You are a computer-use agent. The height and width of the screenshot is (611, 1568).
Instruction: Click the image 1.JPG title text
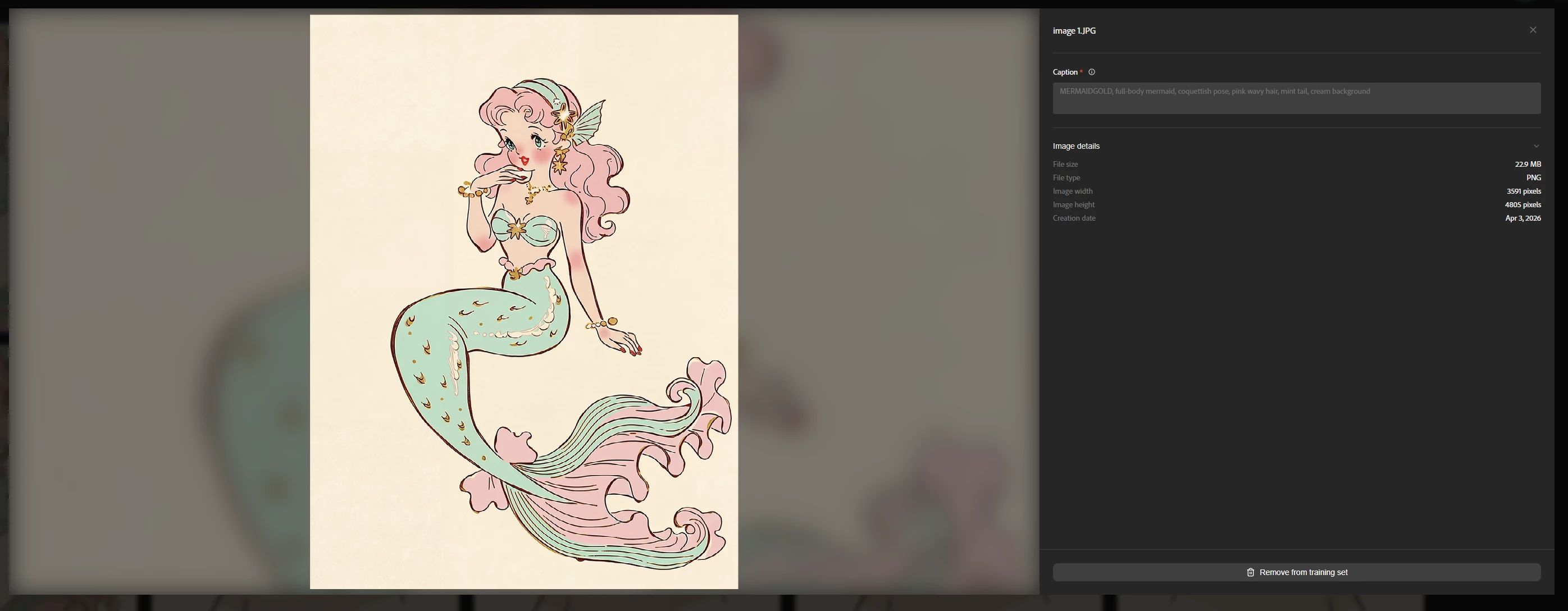pyautogui.click(x=1074, y=30)
